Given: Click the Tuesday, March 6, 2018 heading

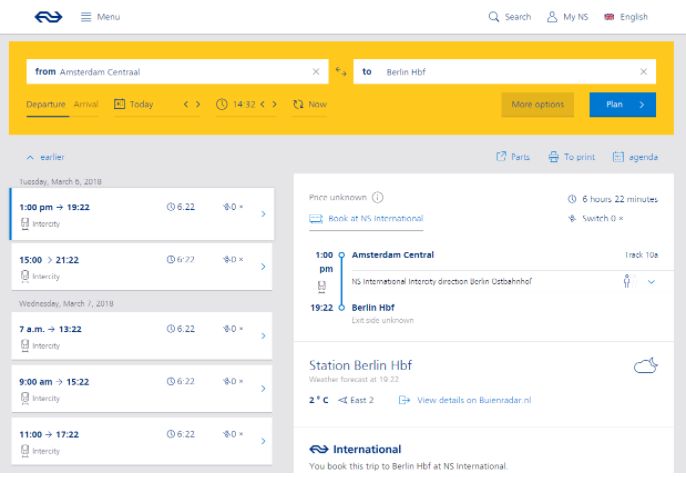Looking at the screenshot, I should coord(60,181).
